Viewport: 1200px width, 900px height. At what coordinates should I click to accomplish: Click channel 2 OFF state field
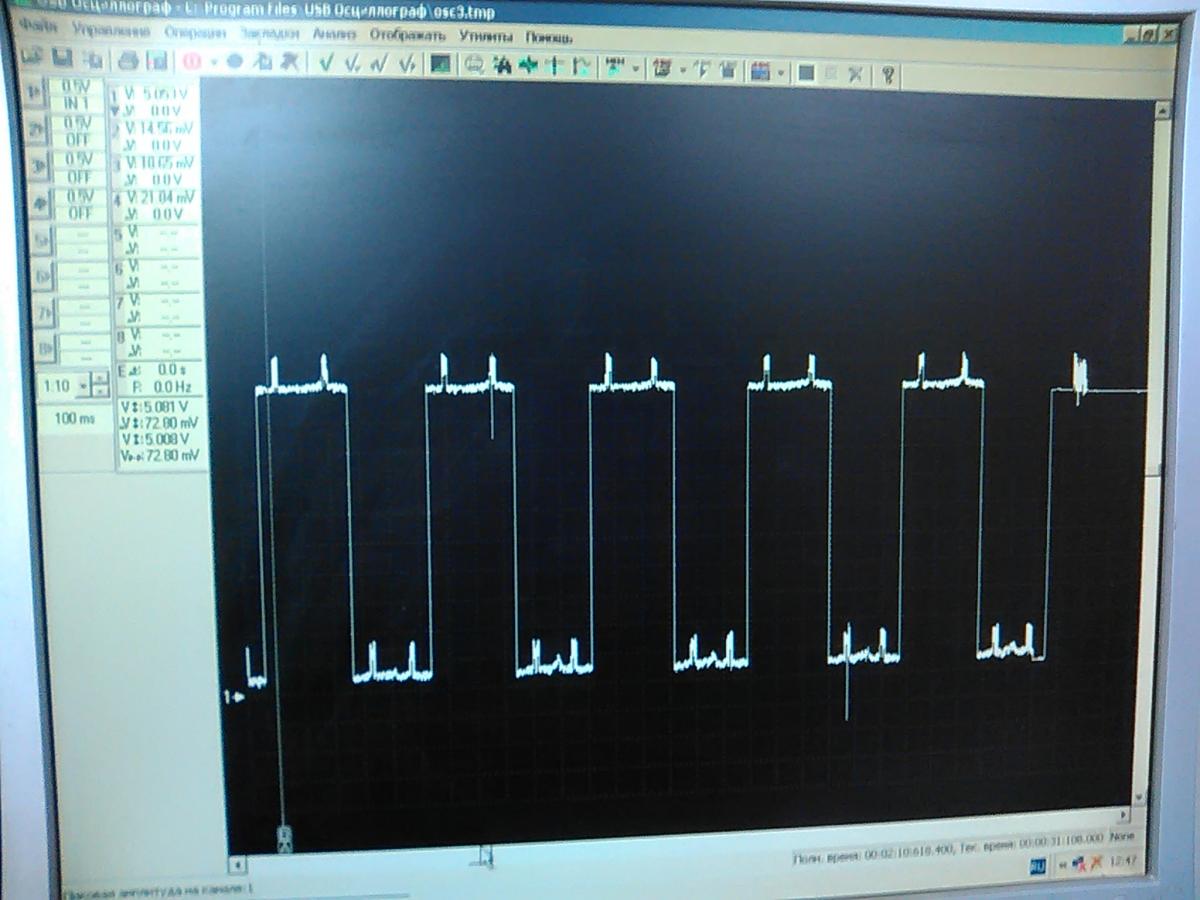[x=79, y=139]
